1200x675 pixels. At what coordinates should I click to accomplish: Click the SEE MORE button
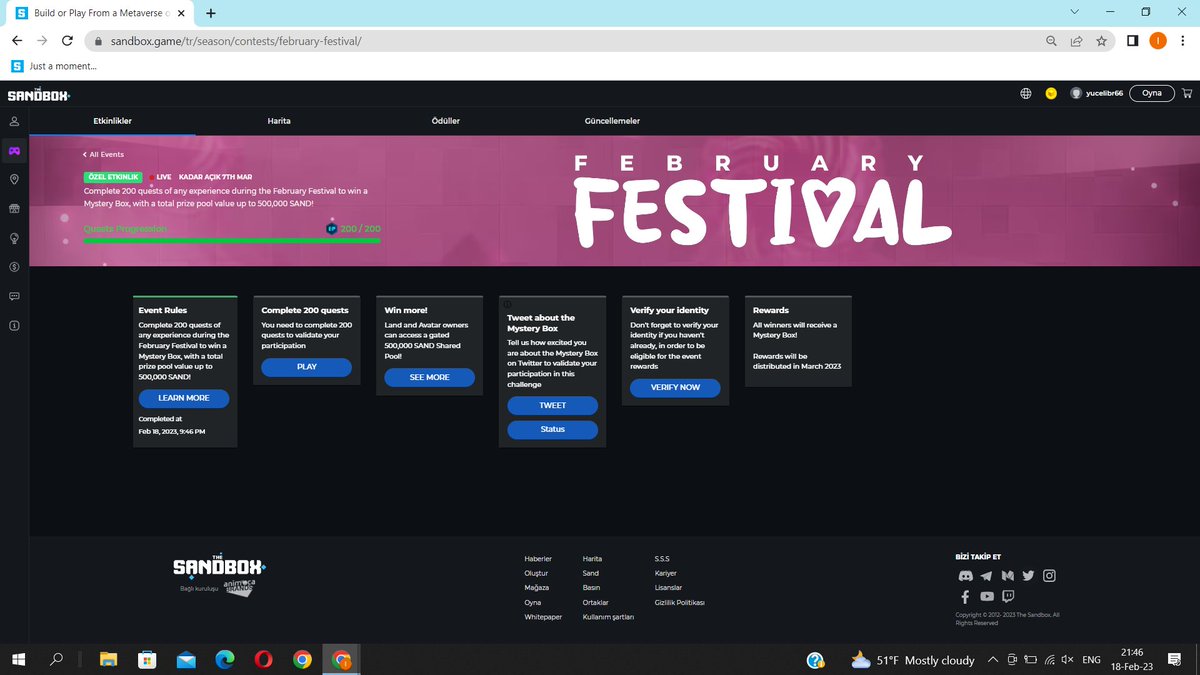[429, 377]
